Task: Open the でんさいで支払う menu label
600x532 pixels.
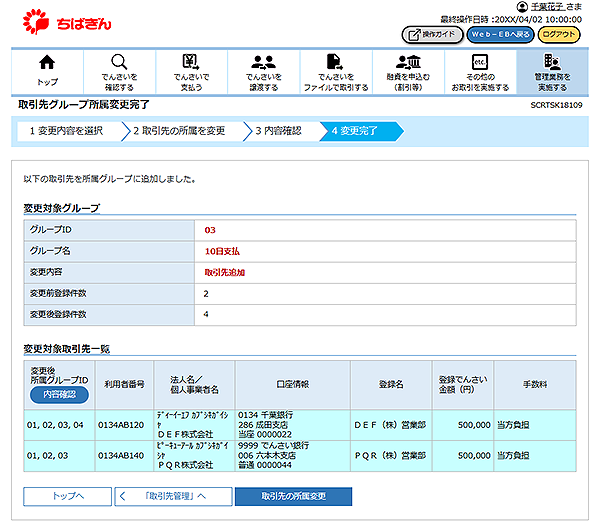Action: 191,82
